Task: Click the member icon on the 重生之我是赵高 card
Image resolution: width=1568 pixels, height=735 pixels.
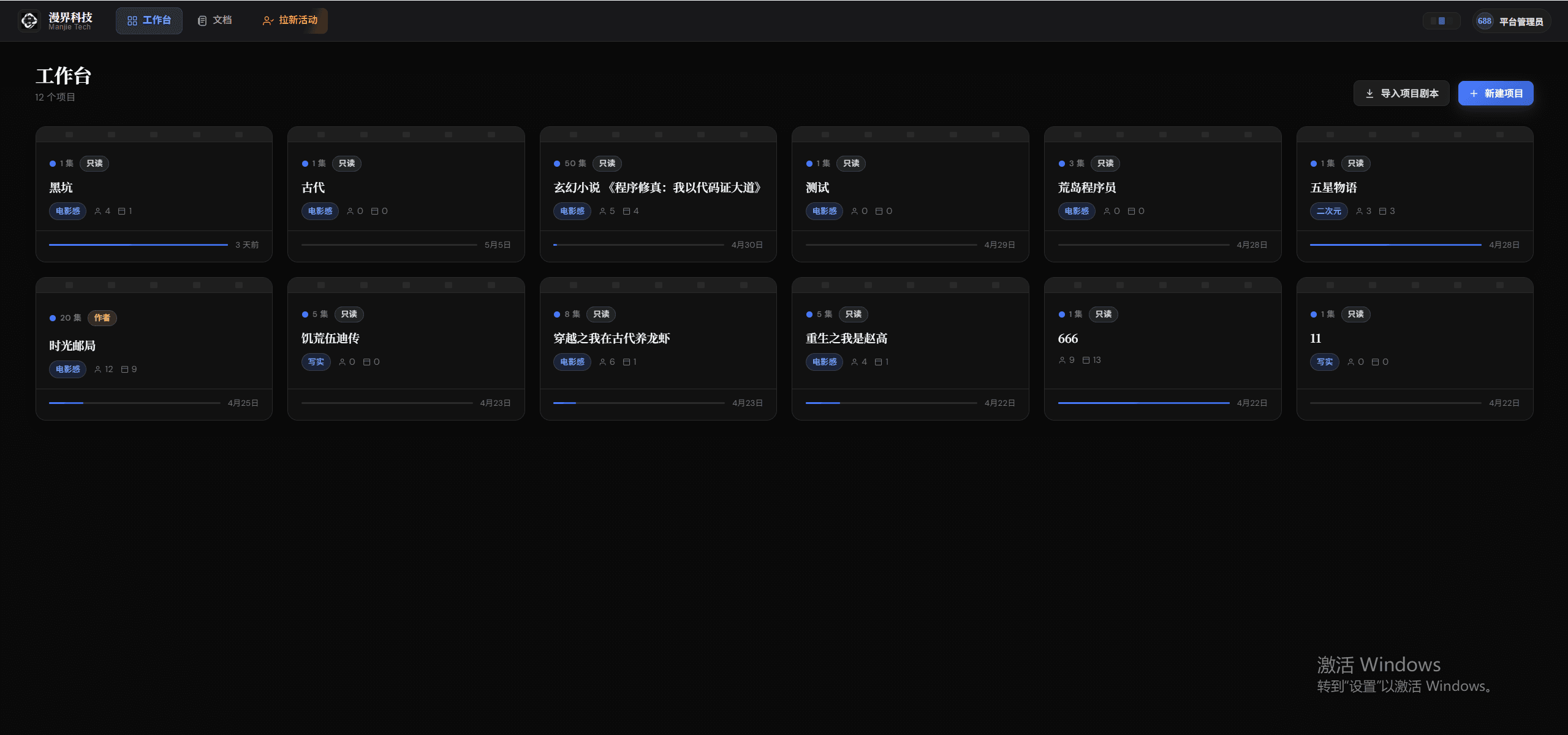Action: 854,362
